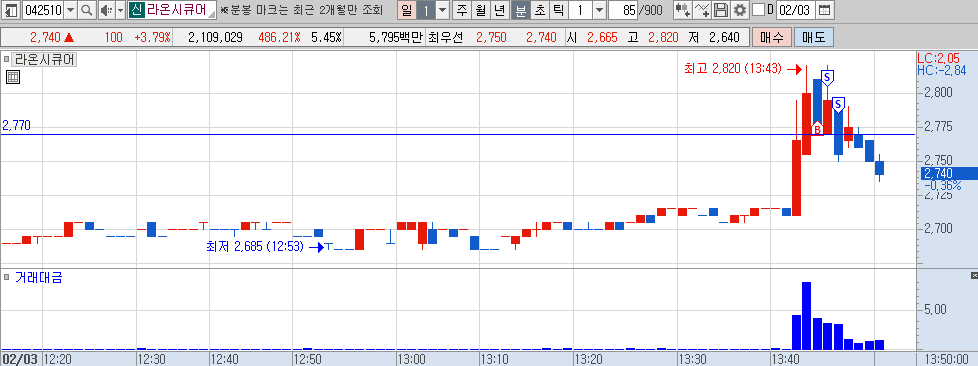The width and height of the screenshot is (978, 366).
Task: Click the add candlestick chart icon
Action: [683, 10]
